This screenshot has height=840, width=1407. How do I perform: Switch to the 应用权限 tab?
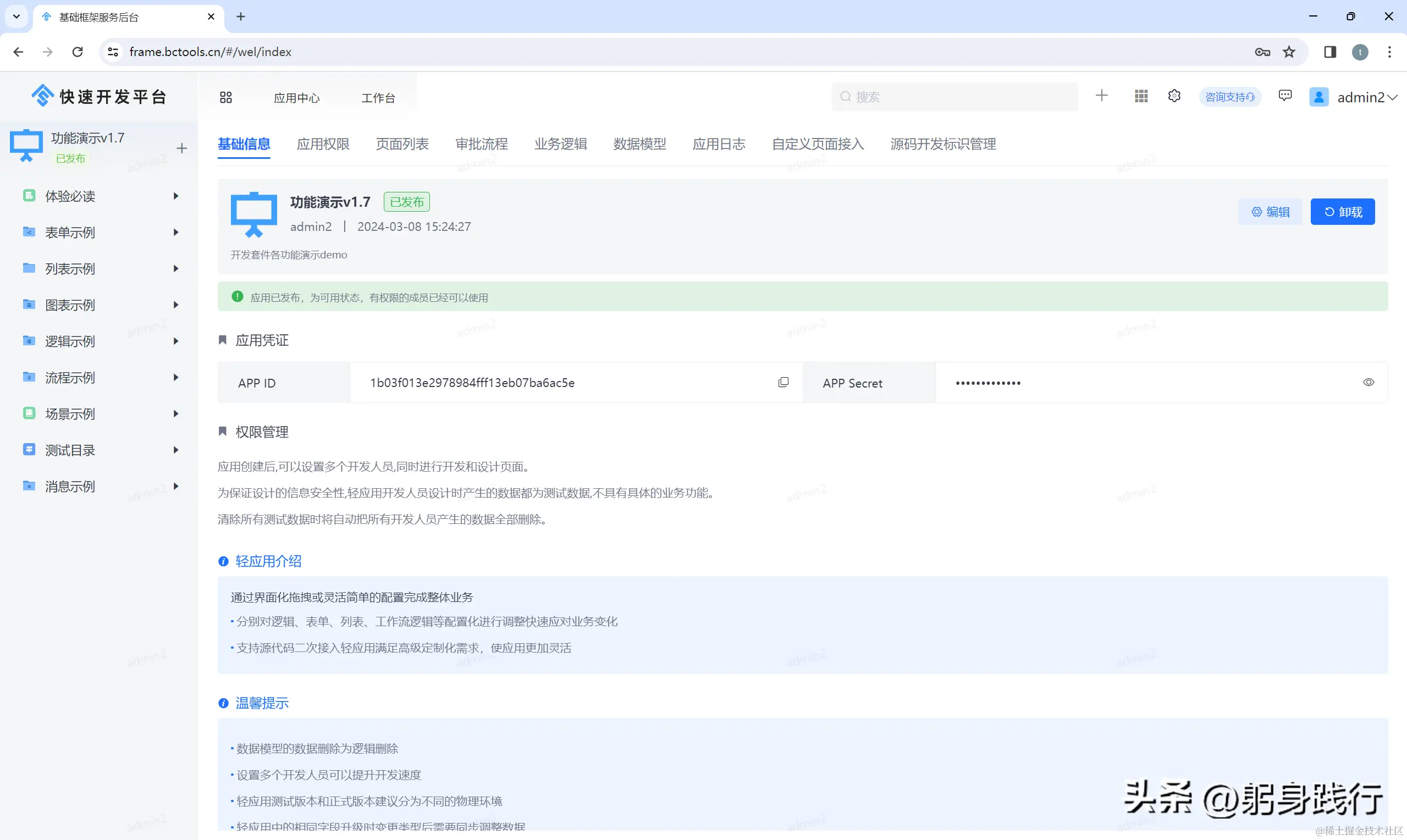(x=323, y=144)
